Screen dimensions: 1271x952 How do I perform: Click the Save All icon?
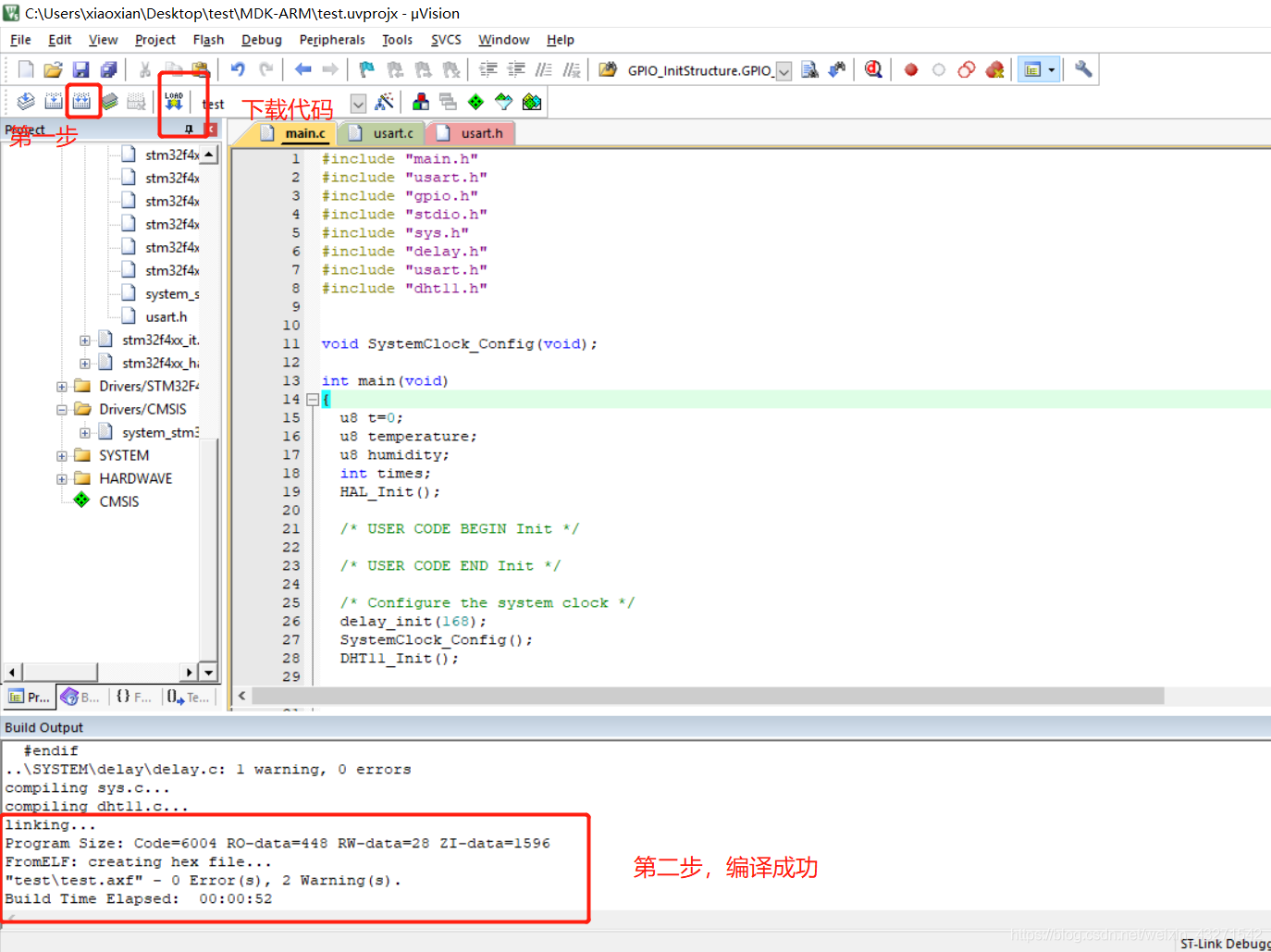coord(109,69)
